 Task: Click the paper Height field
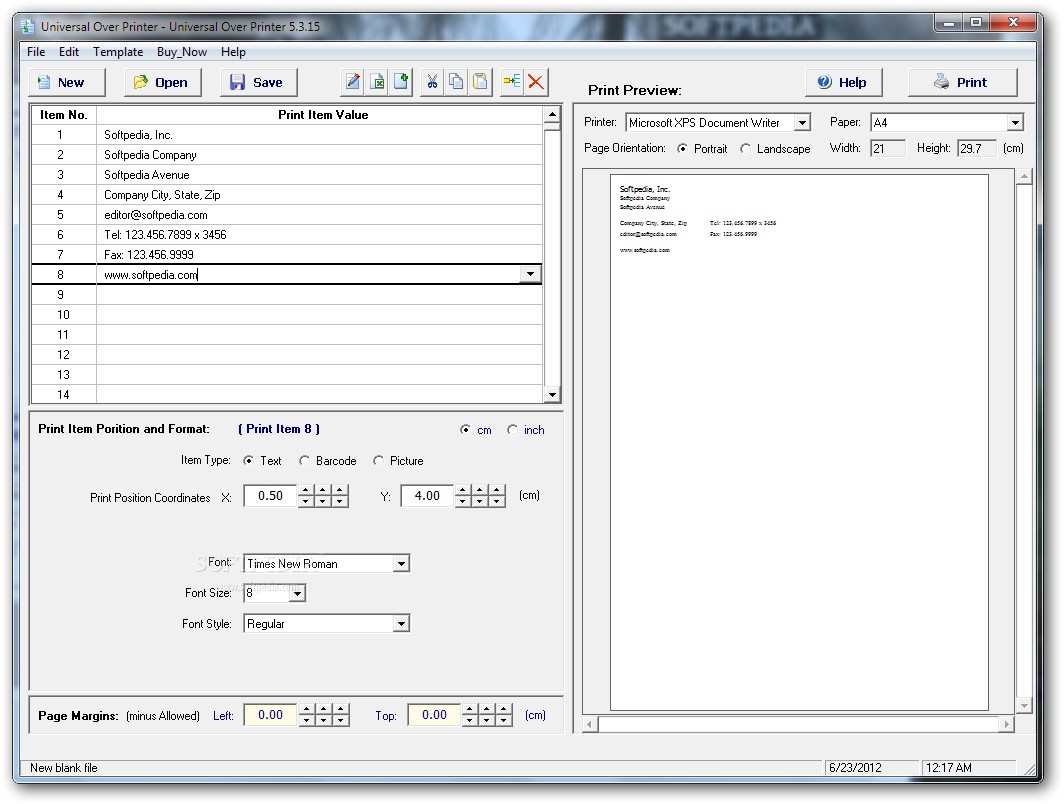[x=976, y=149]
